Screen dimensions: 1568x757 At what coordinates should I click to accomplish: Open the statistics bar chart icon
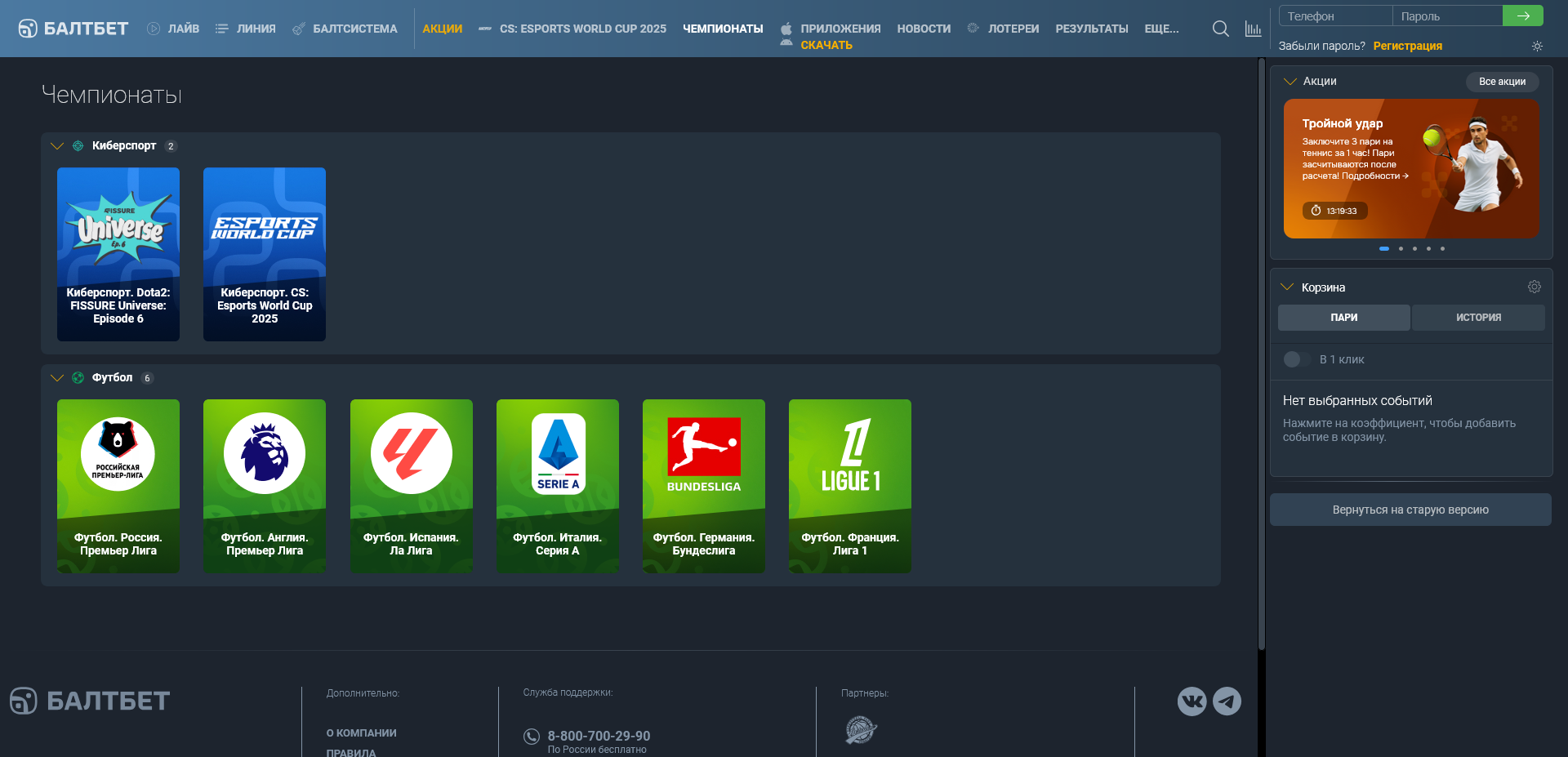[1253, 29]
